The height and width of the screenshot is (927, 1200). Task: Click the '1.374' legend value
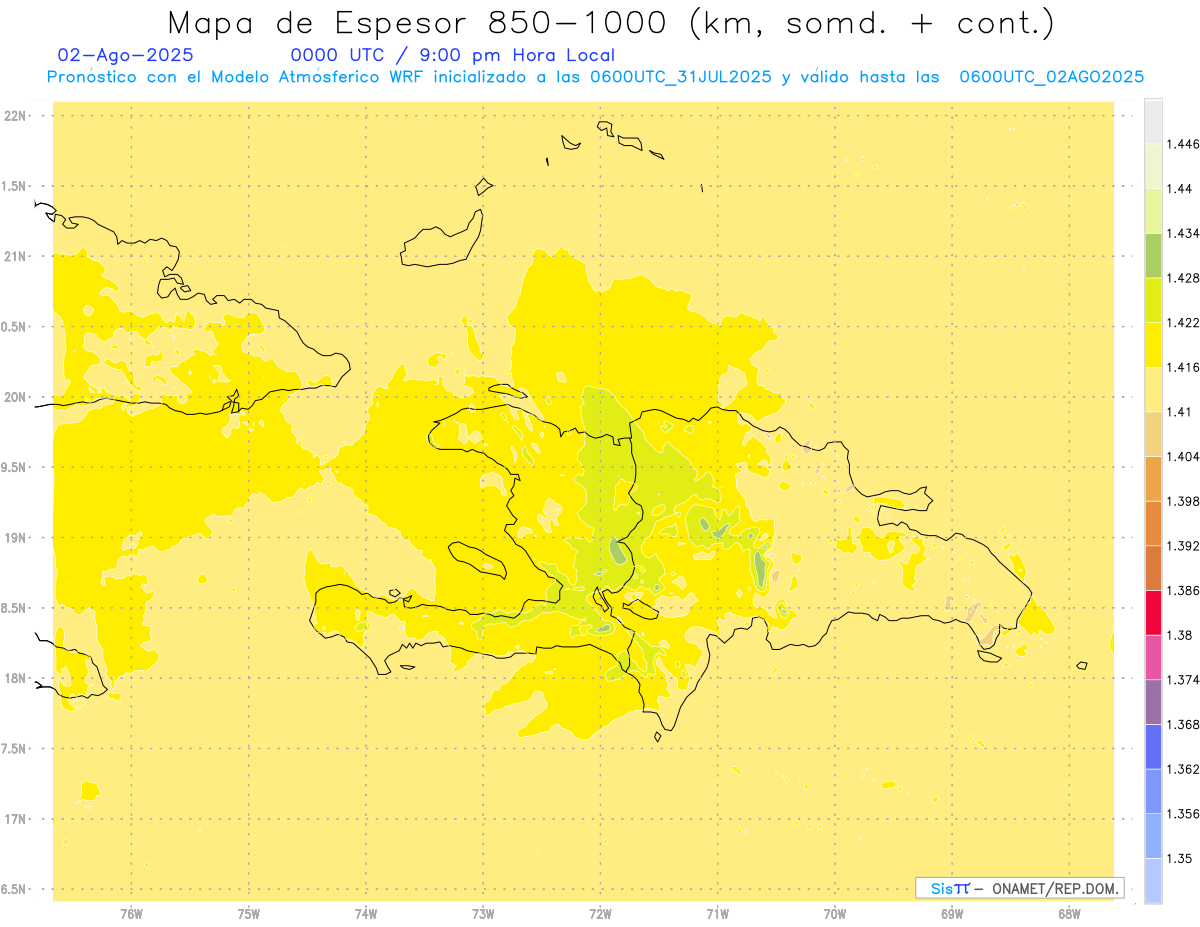point(1185,680)
